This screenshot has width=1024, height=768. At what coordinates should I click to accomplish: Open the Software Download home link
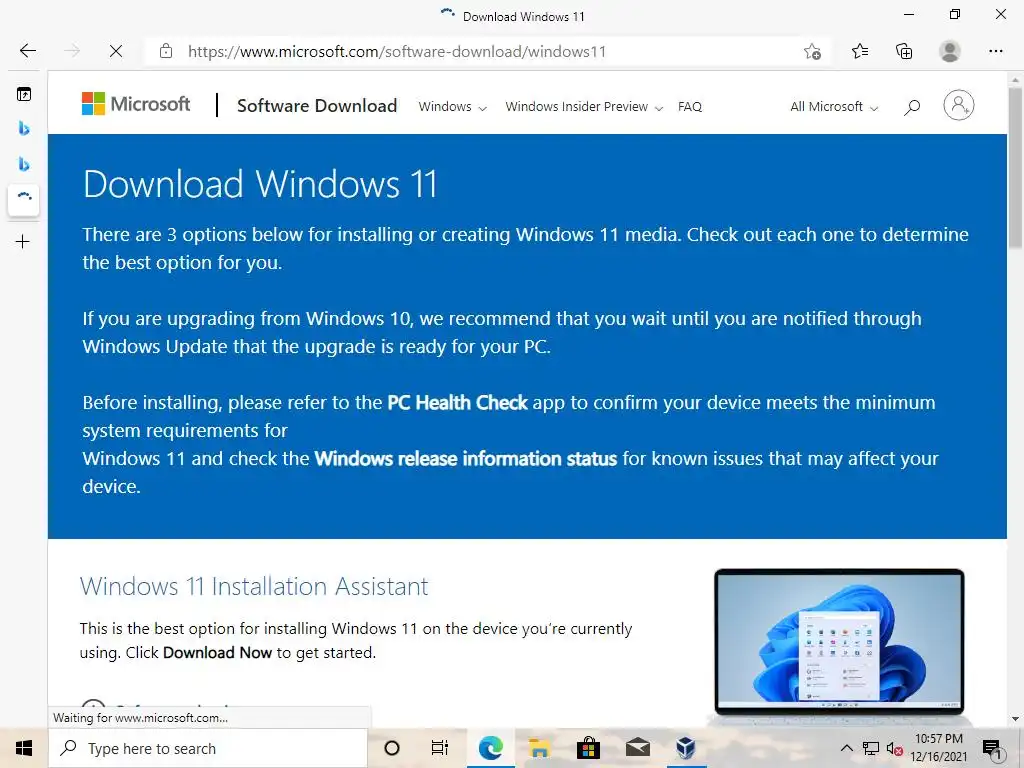(317, 106)
